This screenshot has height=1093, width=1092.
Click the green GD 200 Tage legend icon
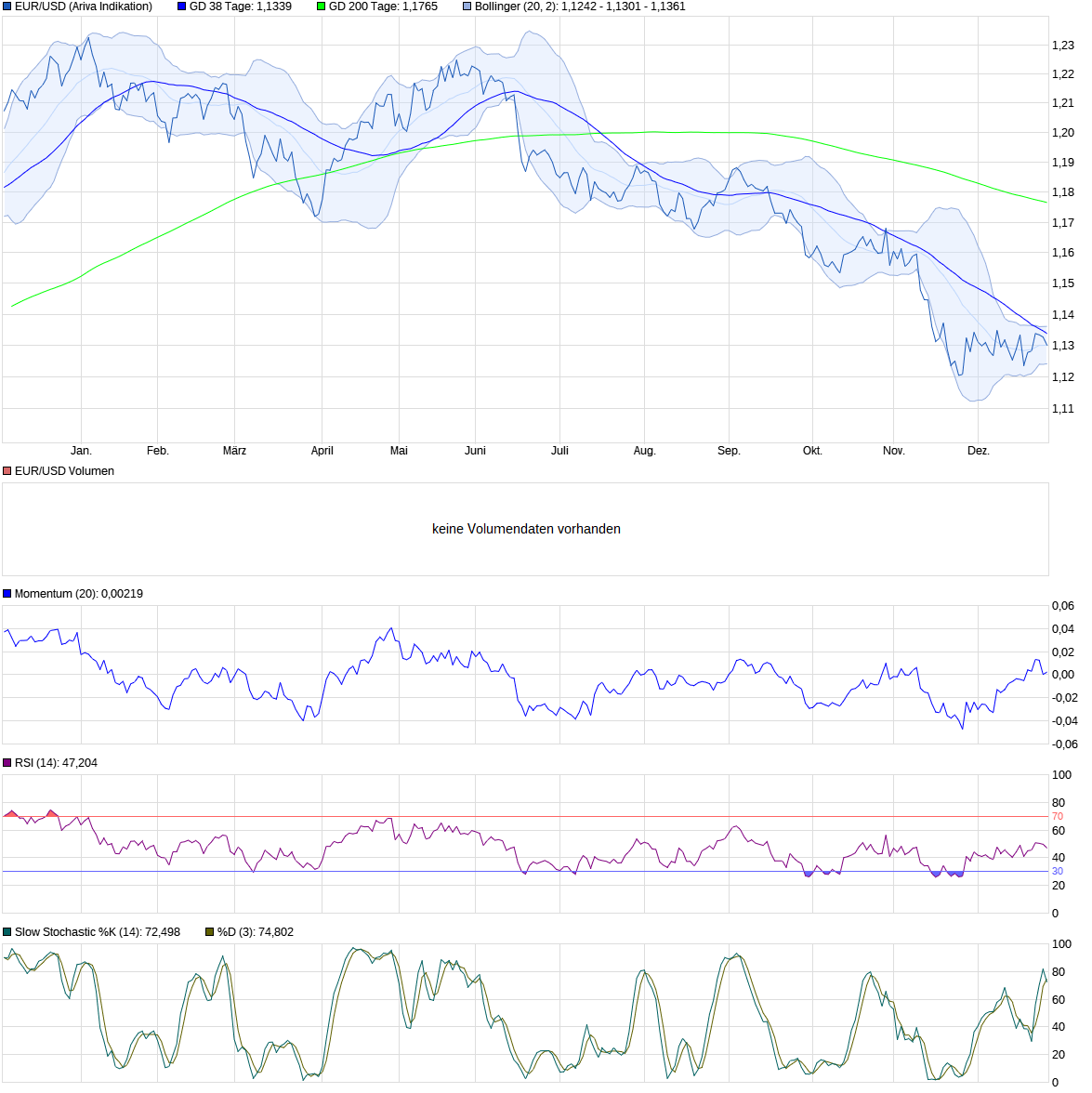(322, 7)
